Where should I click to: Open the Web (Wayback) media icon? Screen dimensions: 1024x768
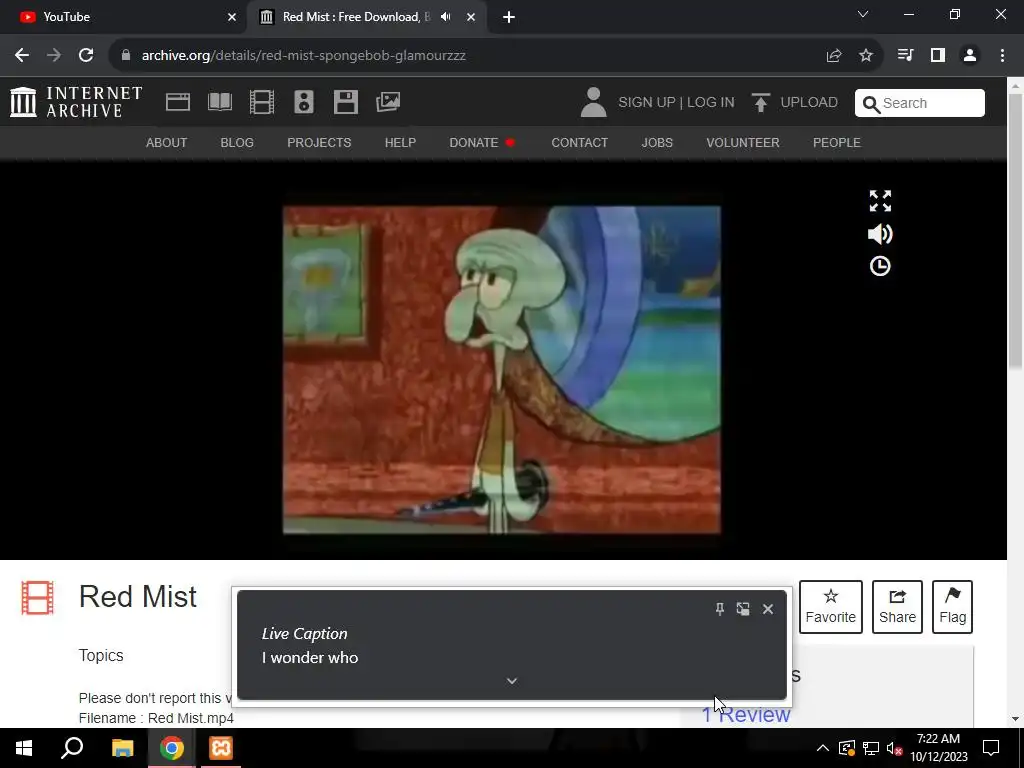(178, 102)
